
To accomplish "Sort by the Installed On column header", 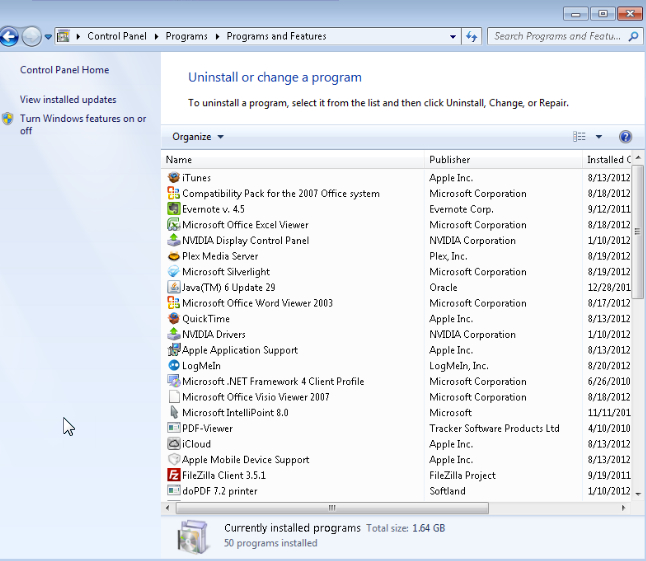I will point(607,160).
